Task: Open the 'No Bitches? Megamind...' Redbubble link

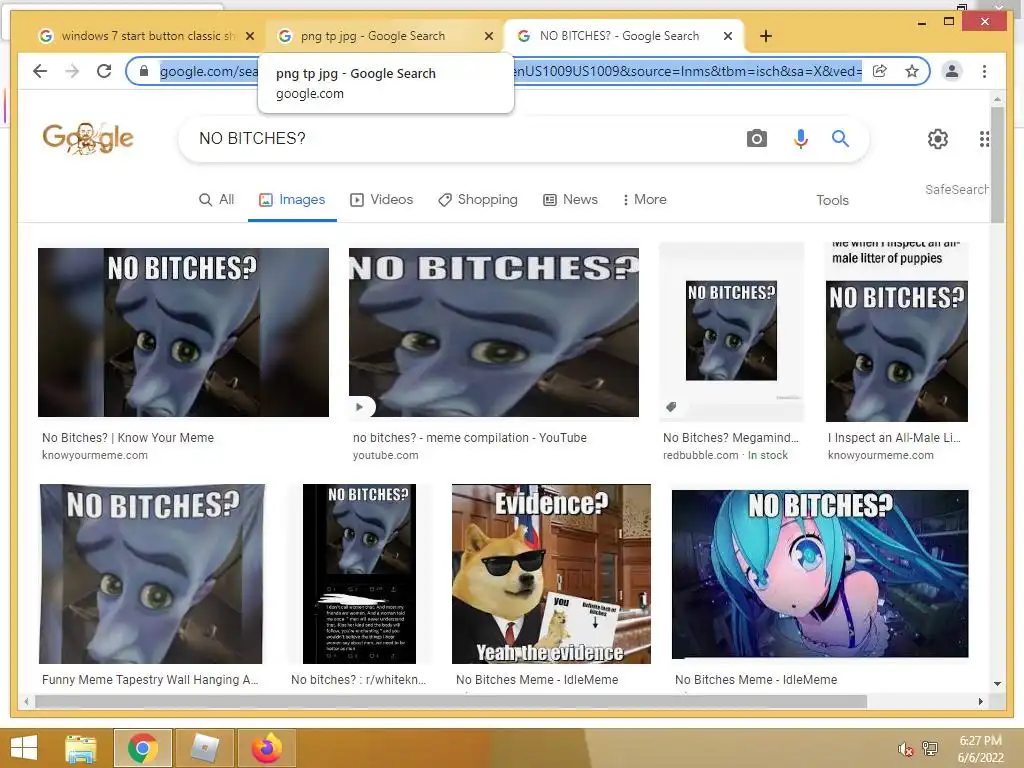Action: (731, 438)
